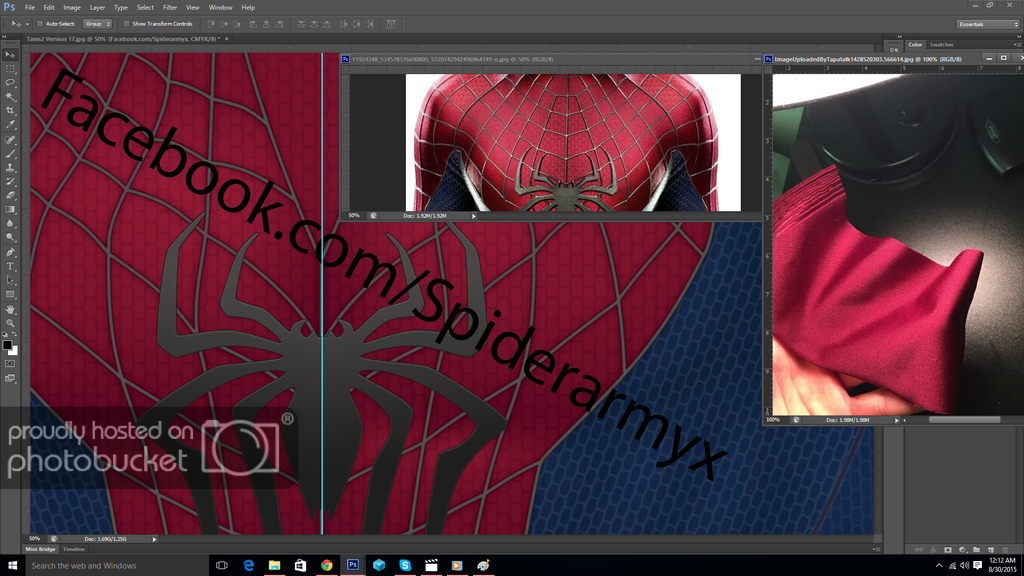
Task: Reset to default foreground and background colors
Action: (5, 334)
